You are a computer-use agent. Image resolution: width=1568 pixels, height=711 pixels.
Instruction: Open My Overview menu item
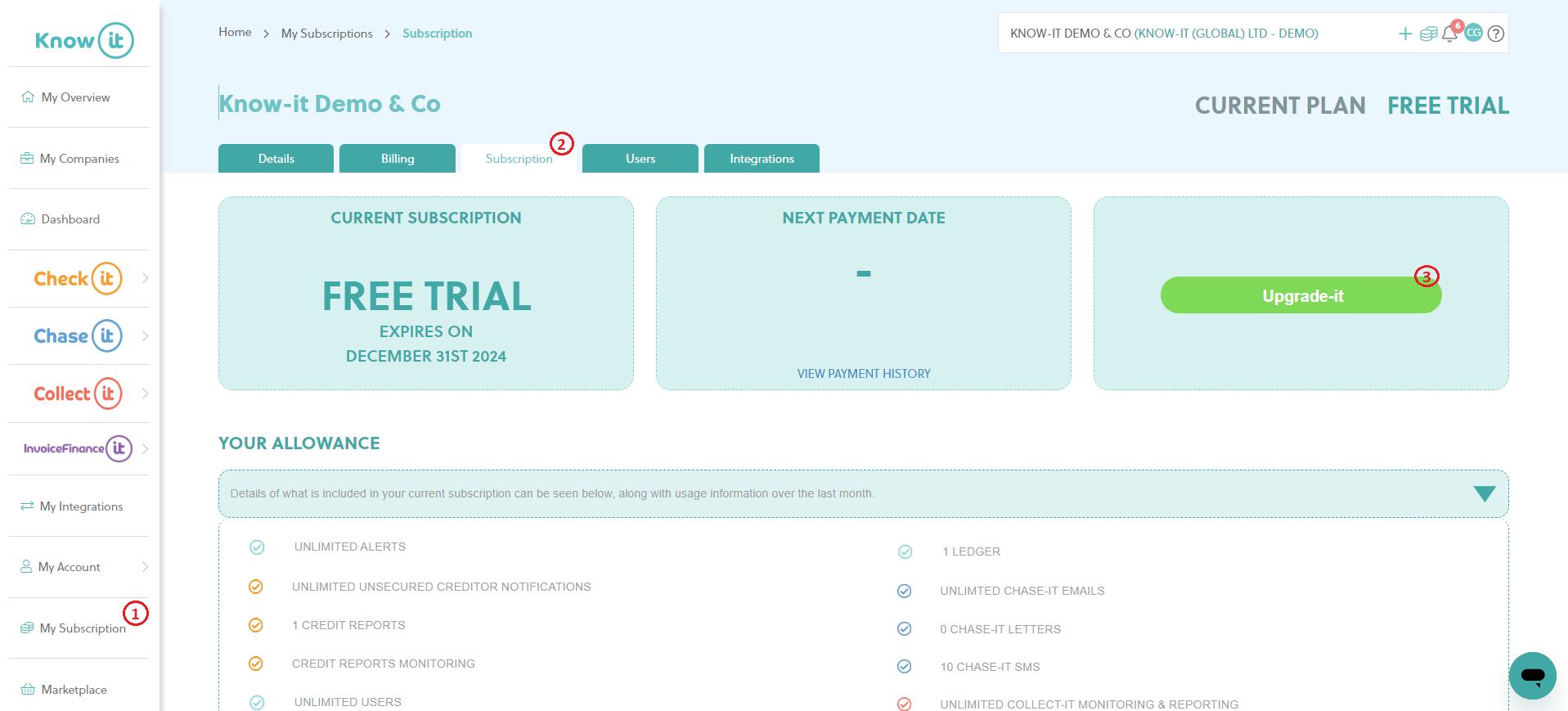(x=75, y=97)
